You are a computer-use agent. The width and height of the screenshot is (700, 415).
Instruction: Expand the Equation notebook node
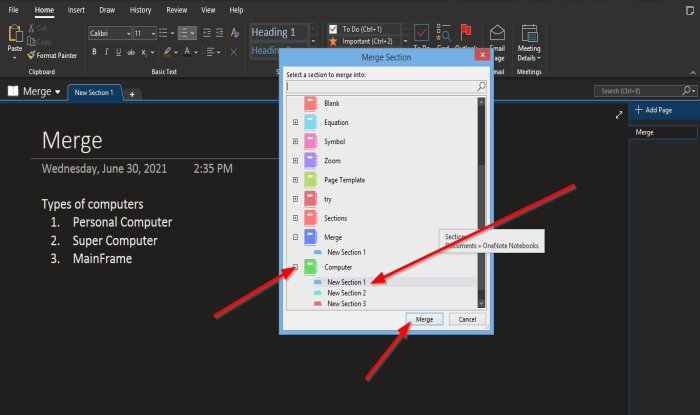click(295, 122)
